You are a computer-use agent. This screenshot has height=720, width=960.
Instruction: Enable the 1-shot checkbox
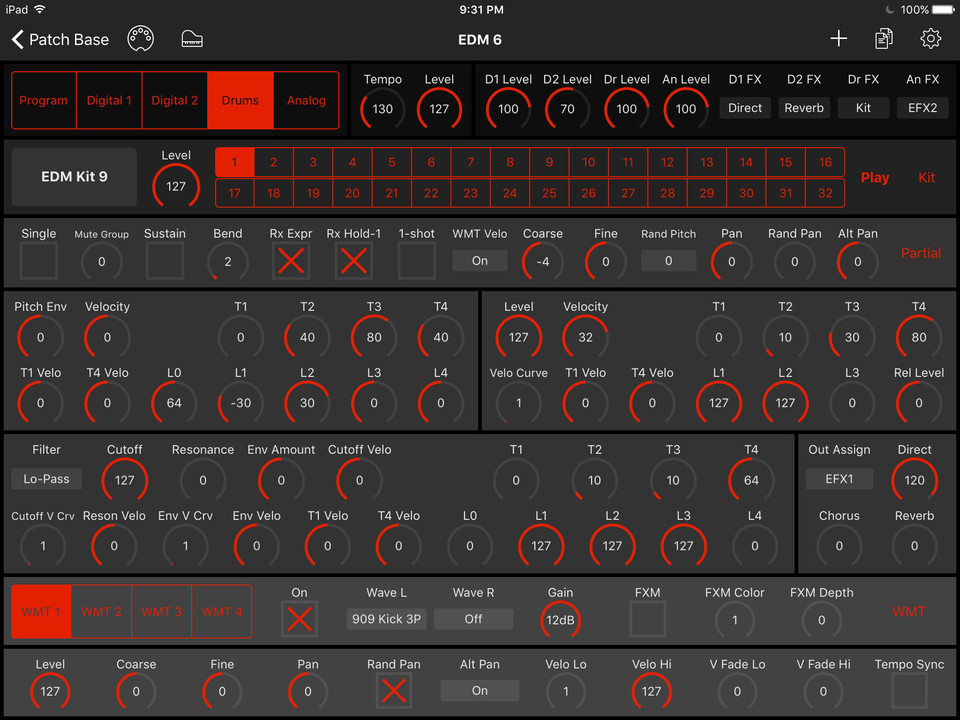tap(417, 261)
